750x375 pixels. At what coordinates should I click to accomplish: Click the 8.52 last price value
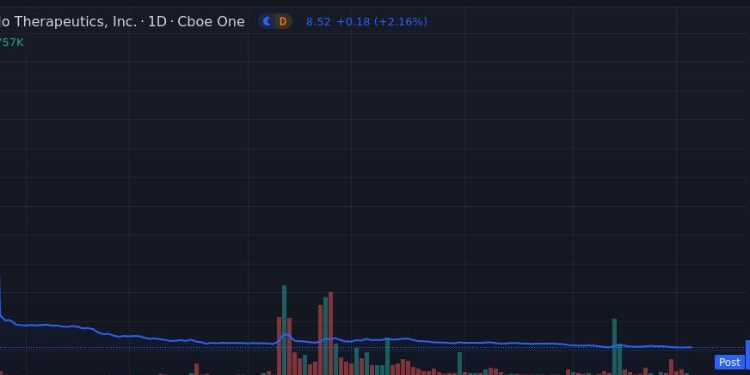[x=318, y=22]
